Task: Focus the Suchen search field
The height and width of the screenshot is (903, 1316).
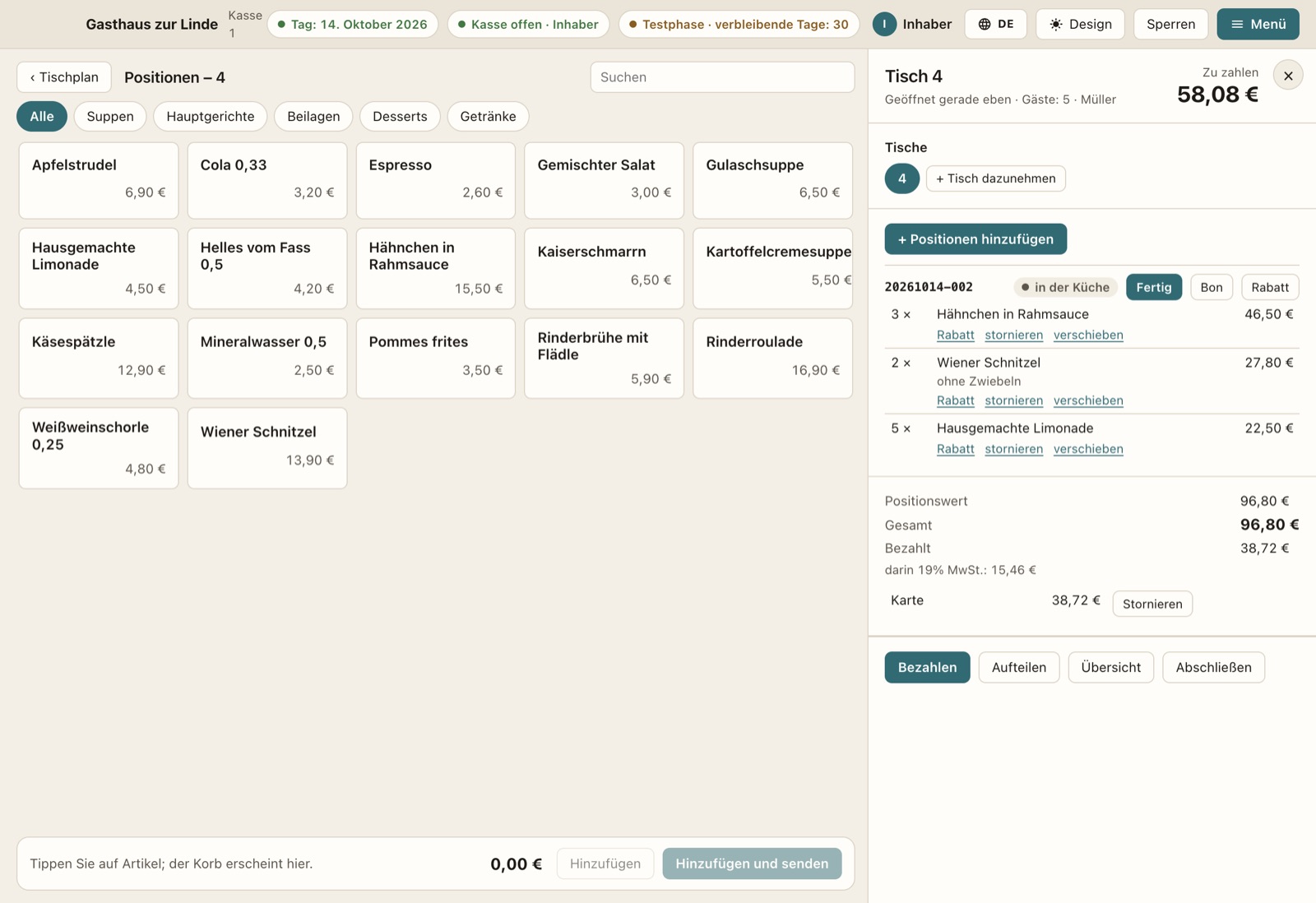Action: point(722,77)
